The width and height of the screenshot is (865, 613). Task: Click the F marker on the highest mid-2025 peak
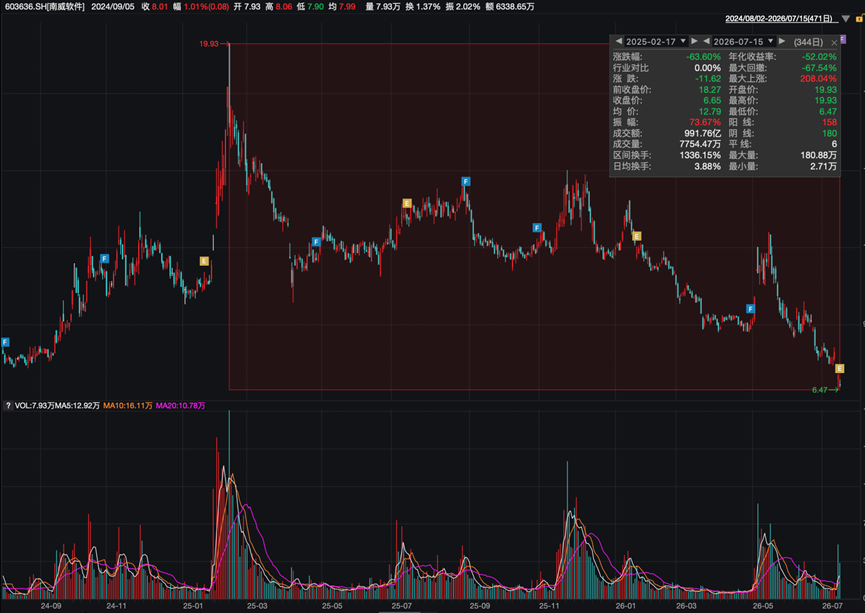(466, 181)
